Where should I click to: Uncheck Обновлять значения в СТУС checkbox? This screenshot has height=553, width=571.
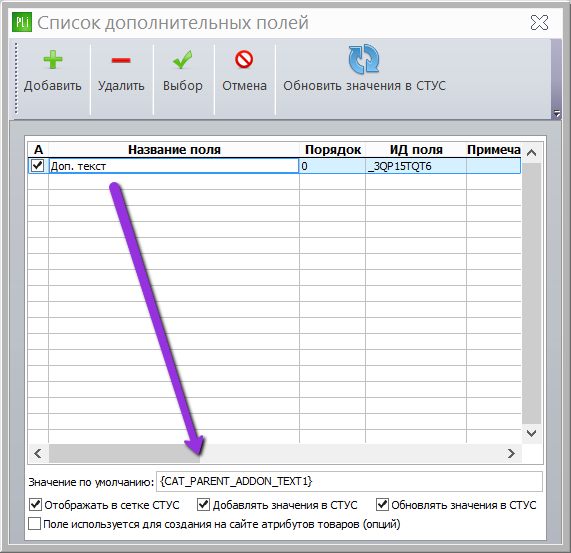(382, 505)
